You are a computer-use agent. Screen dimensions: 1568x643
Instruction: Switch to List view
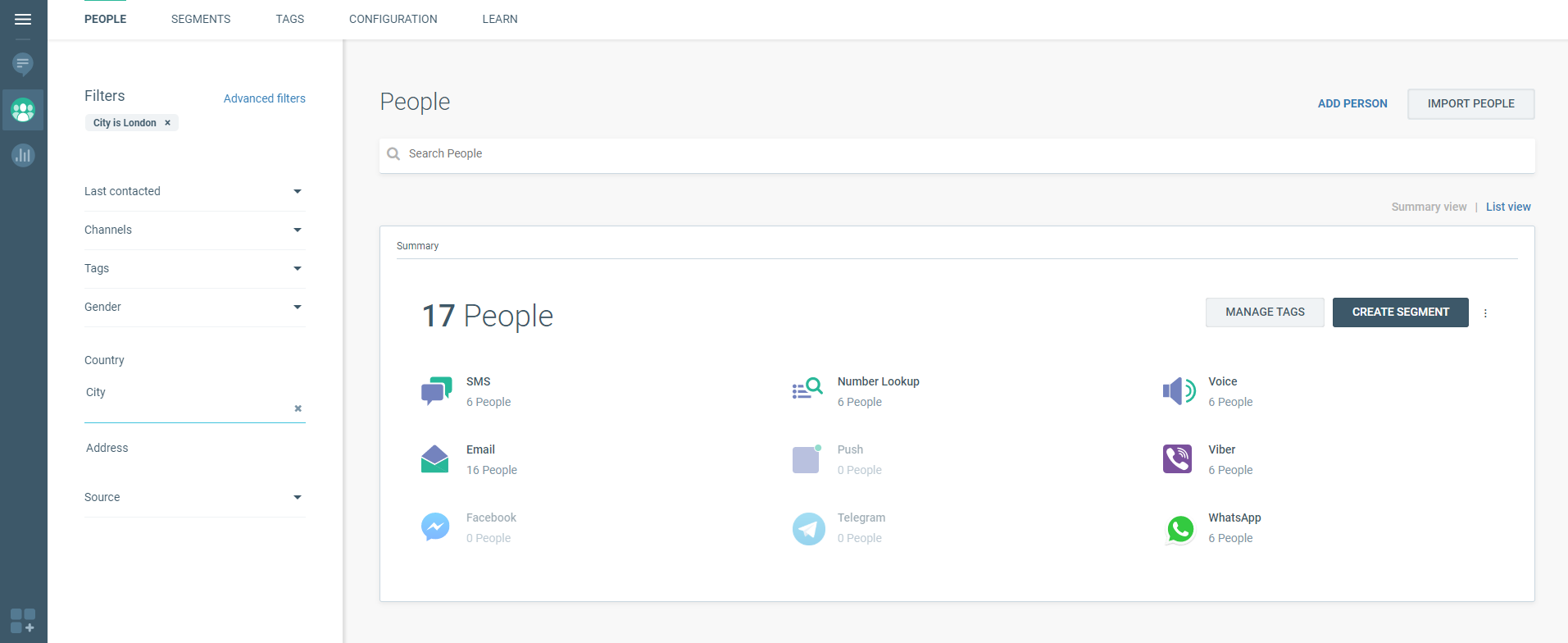point(1507,207)
